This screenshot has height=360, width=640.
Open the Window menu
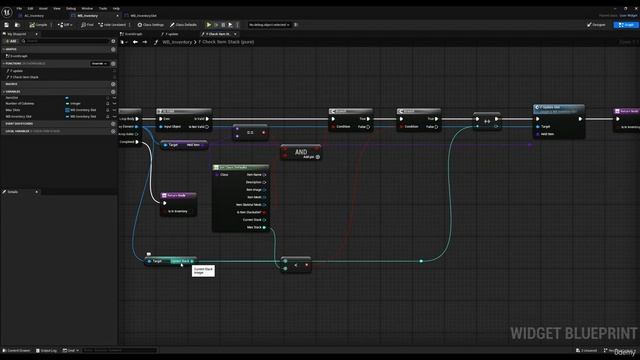87,8
